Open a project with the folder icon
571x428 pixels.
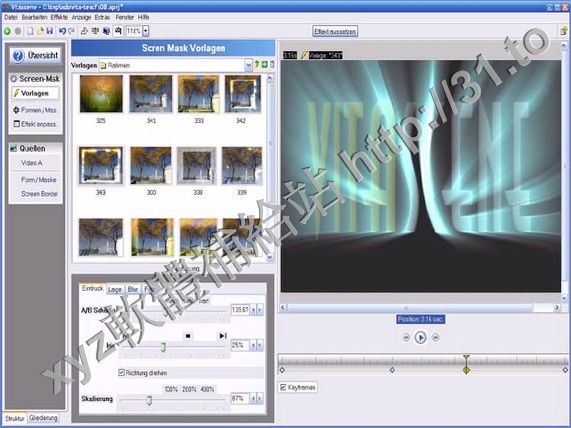[40, 31]
